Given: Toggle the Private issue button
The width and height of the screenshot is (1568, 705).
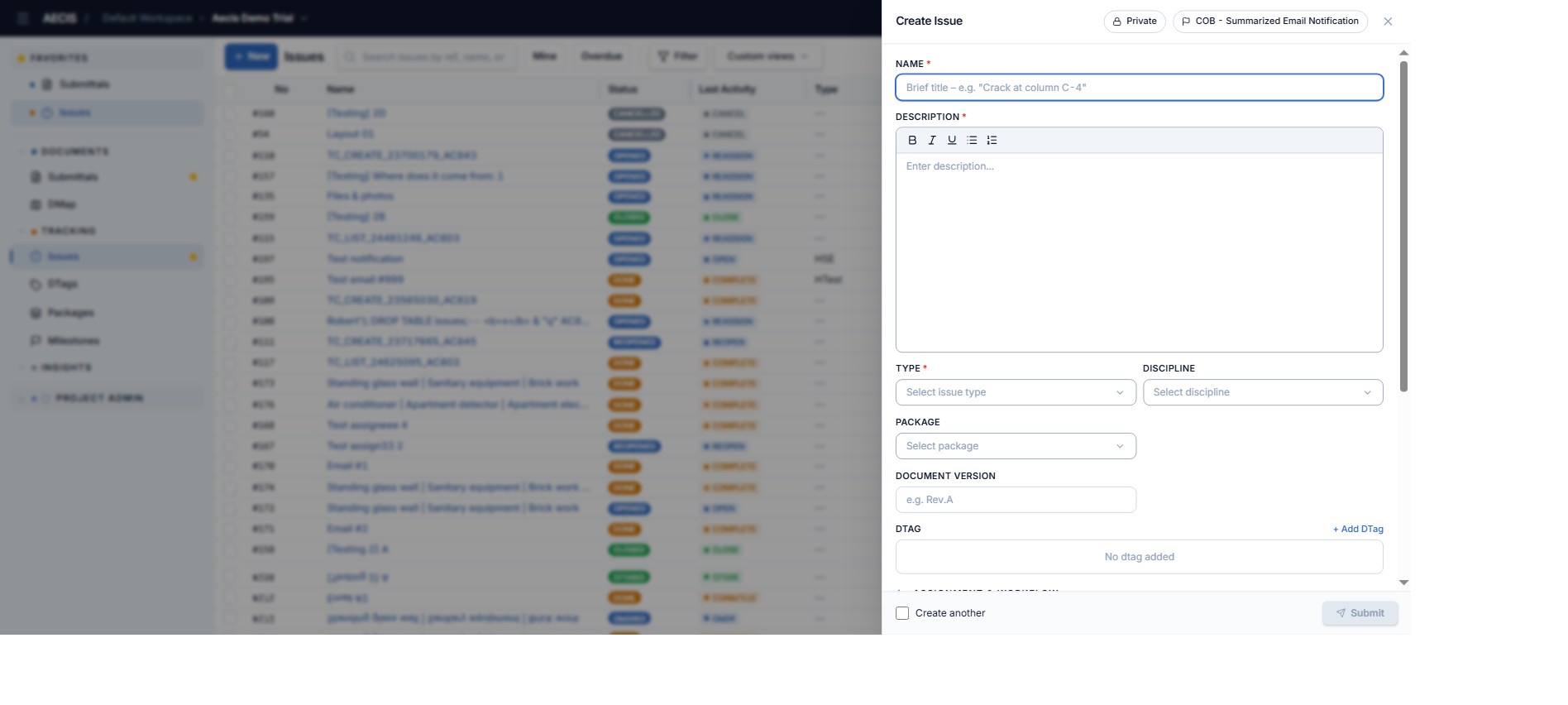Looking at the screenshot, I should (1135, 22).
